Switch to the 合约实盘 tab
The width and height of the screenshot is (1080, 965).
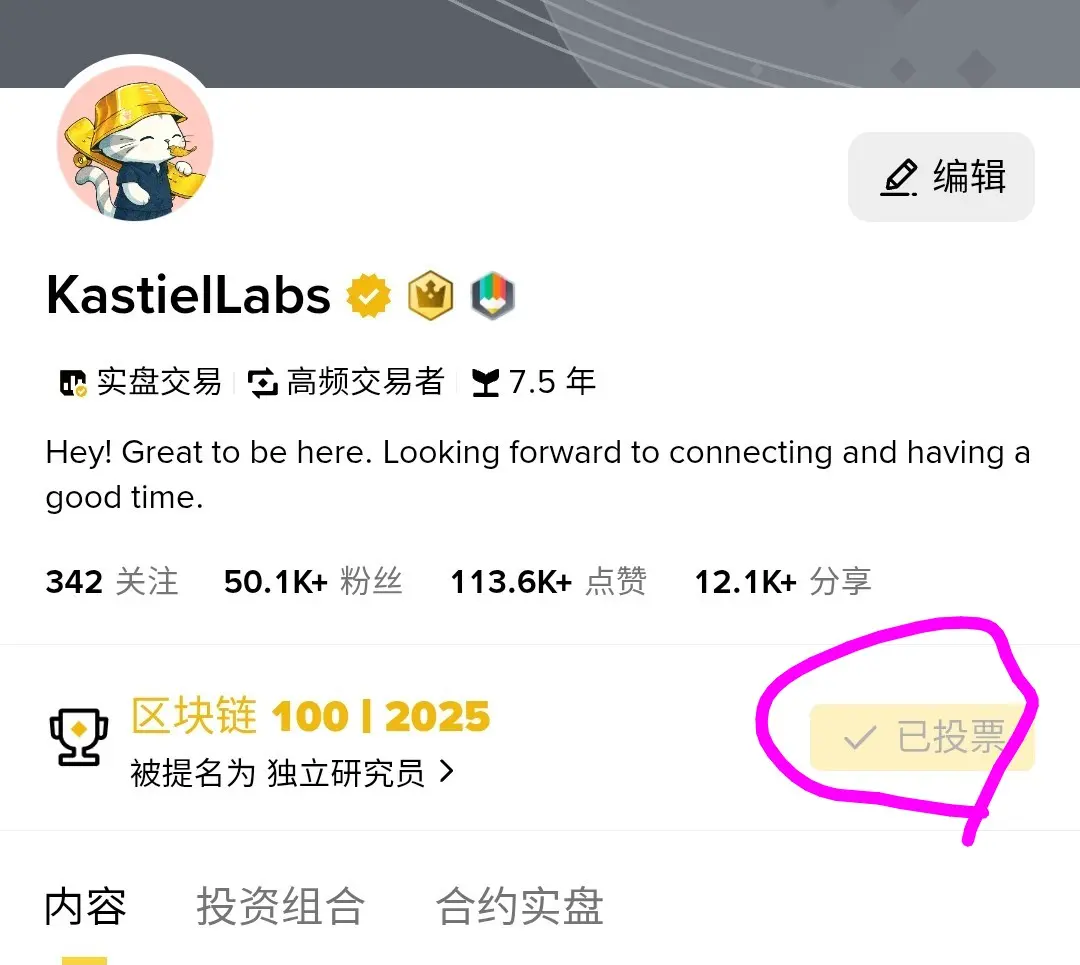[x=520, y=906]
